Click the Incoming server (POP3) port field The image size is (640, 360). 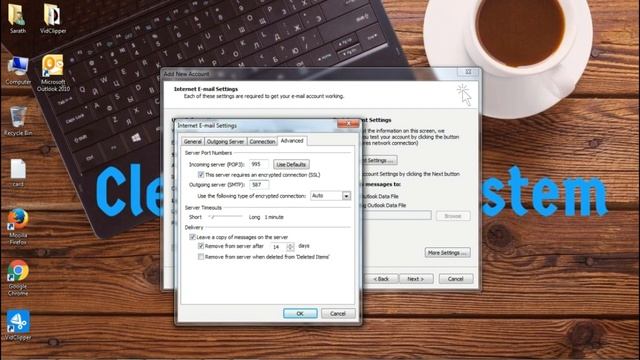(x=259, y=164)
